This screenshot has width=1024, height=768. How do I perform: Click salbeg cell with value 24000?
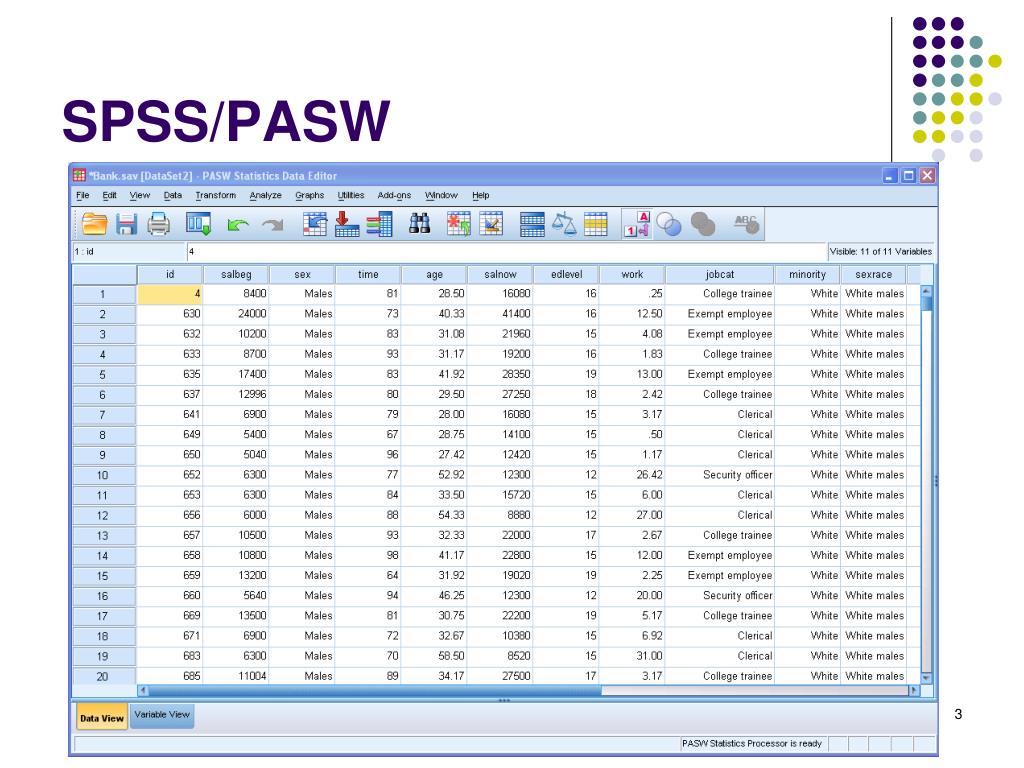click(236, 314)
